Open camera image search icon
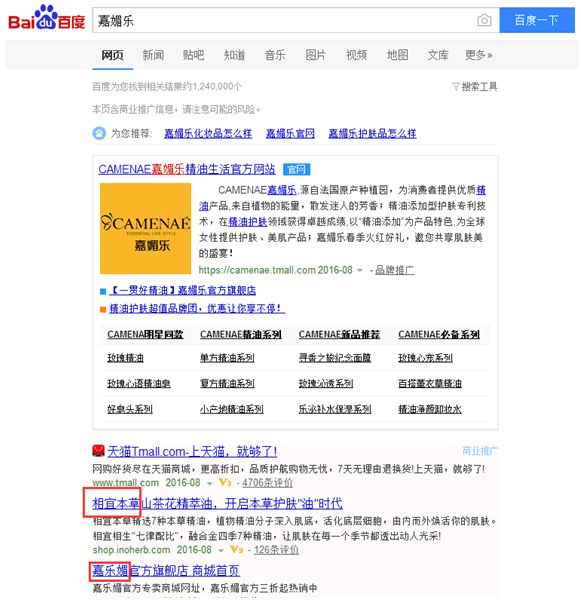Screen dimensions: 581x600 point(484,20)
